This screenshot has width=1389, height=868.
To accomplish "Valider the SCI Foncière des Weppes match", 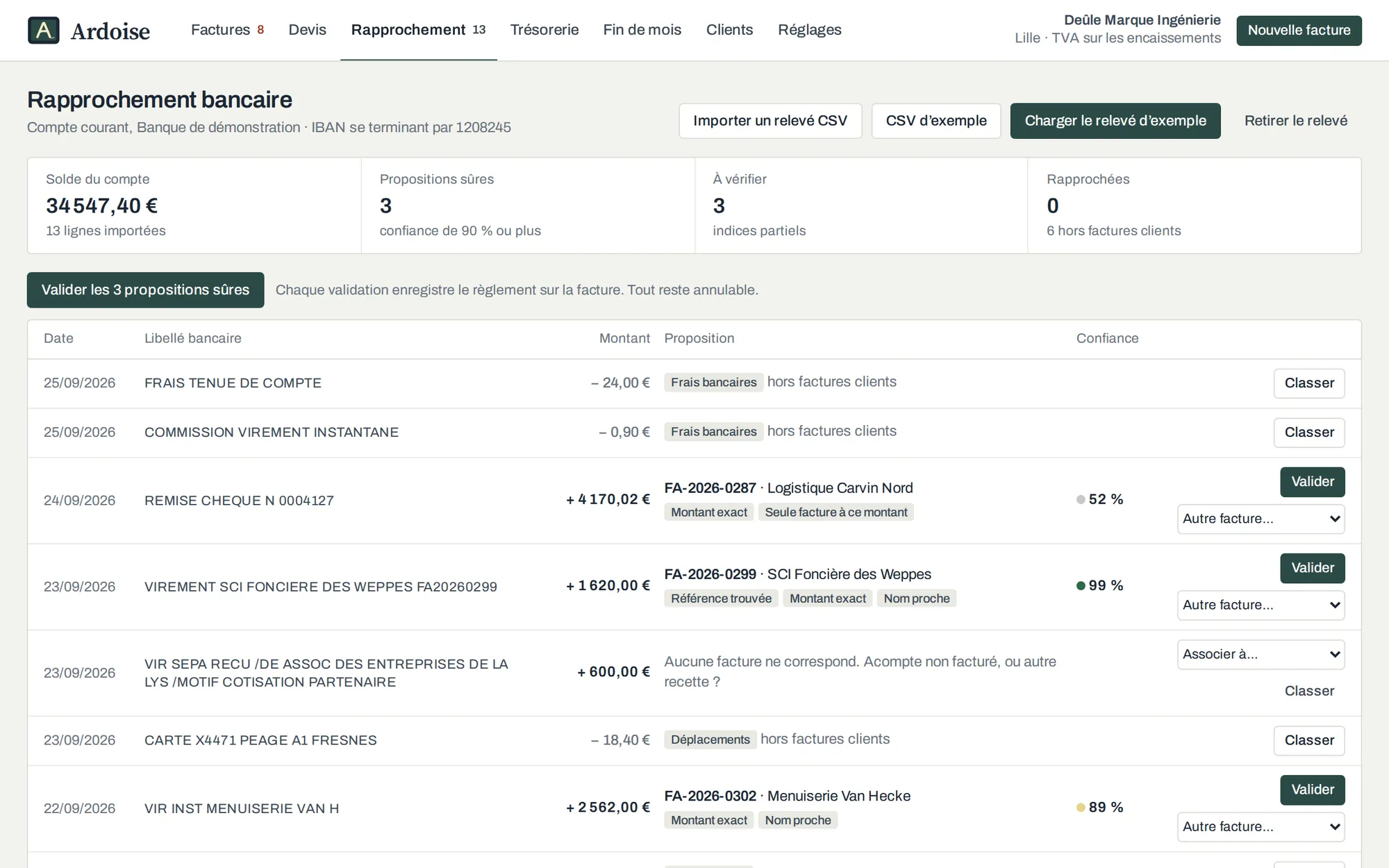I will [x=1313, y=568].
